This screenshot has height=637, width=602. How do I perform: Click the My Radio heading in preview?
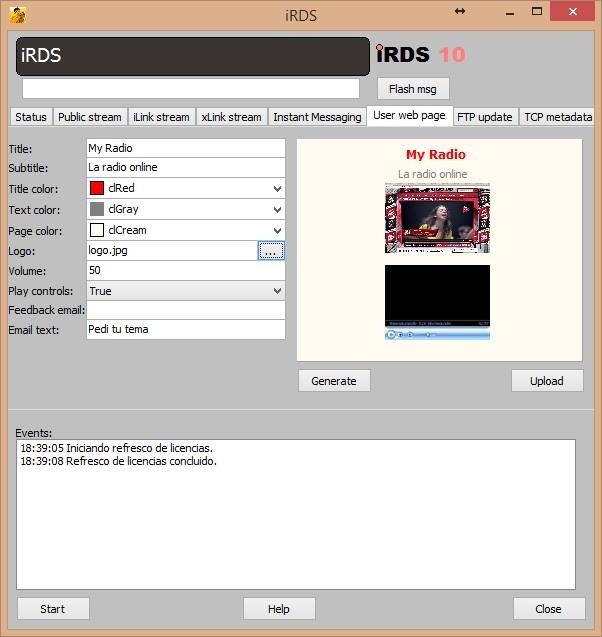click(x=436, y=155)
